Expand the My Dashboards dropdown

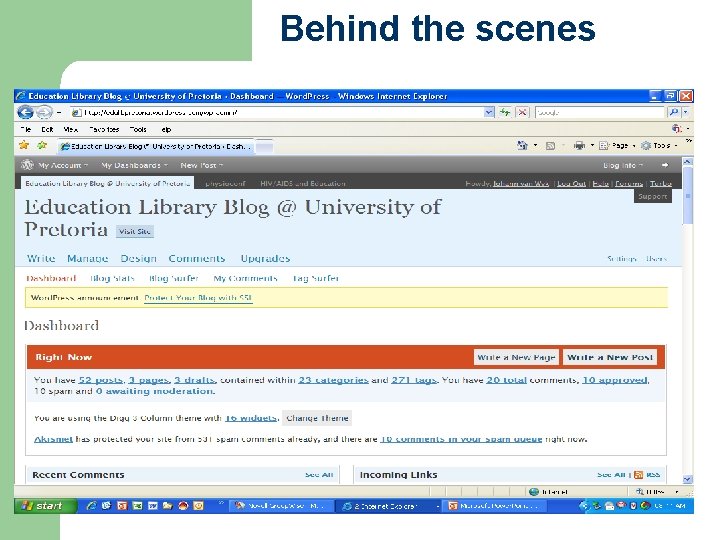tap(135, 165)
